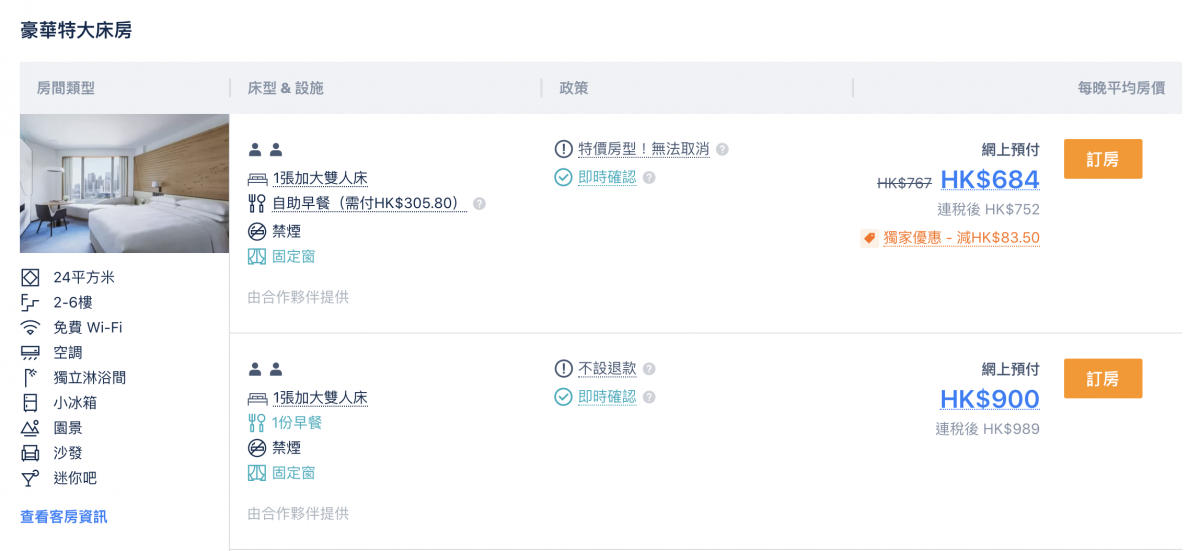Click the 獨家優惠 - 減HK$83.50 discount link
This screenshot has height=551, width=1200.
tap(961, 238)
